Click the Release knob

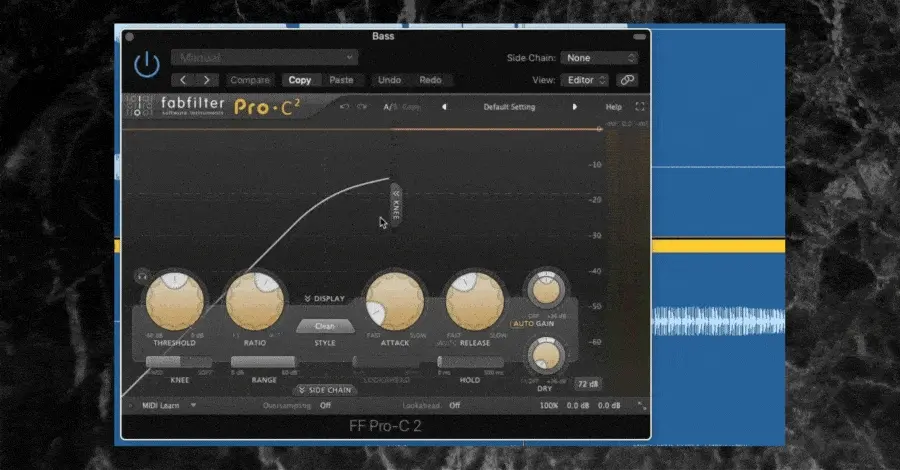475,302
